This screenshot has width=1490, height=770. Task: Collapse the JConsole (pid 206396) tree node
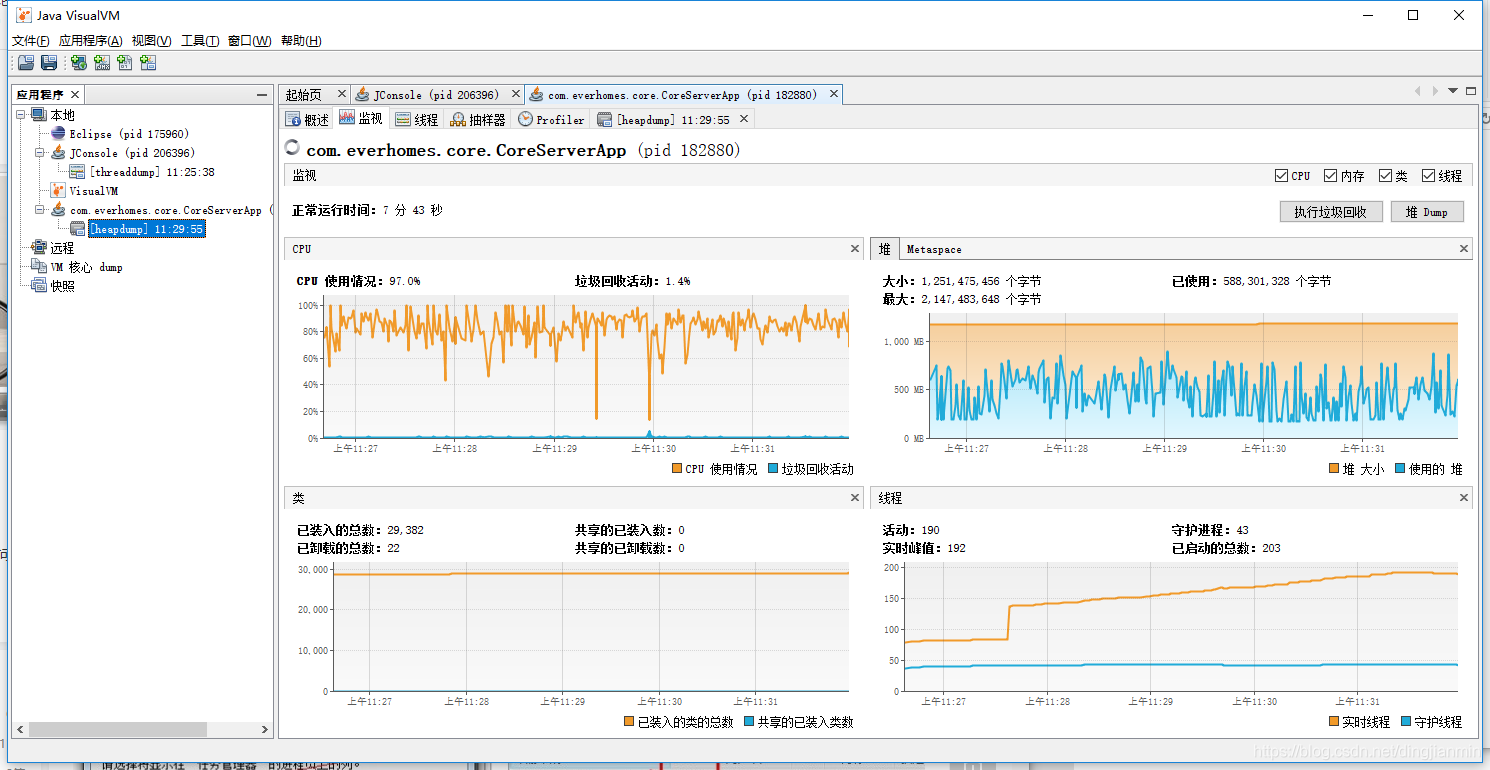tap(40, 153)
